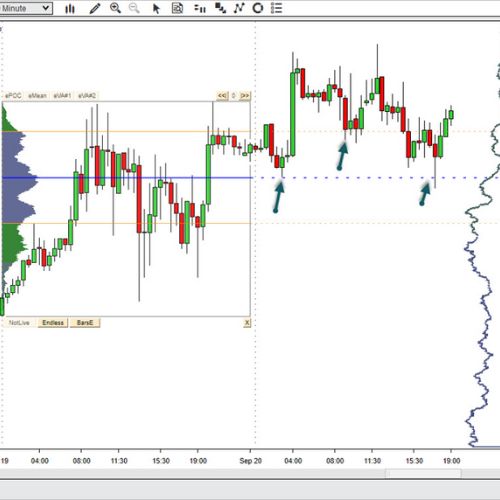
Task: Select the arrow pointer tool
Action: click(156, 8)
